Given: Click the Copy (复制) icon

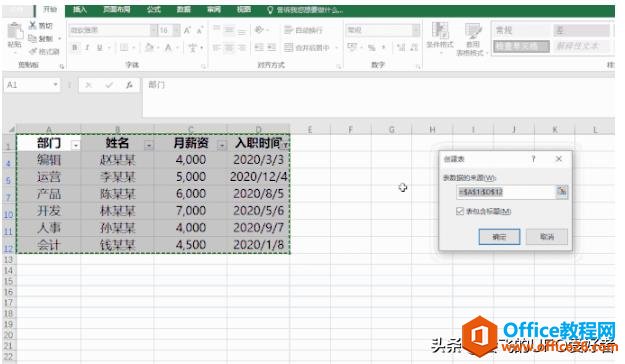Looking at the screenshot, I should tap(33, 38).
